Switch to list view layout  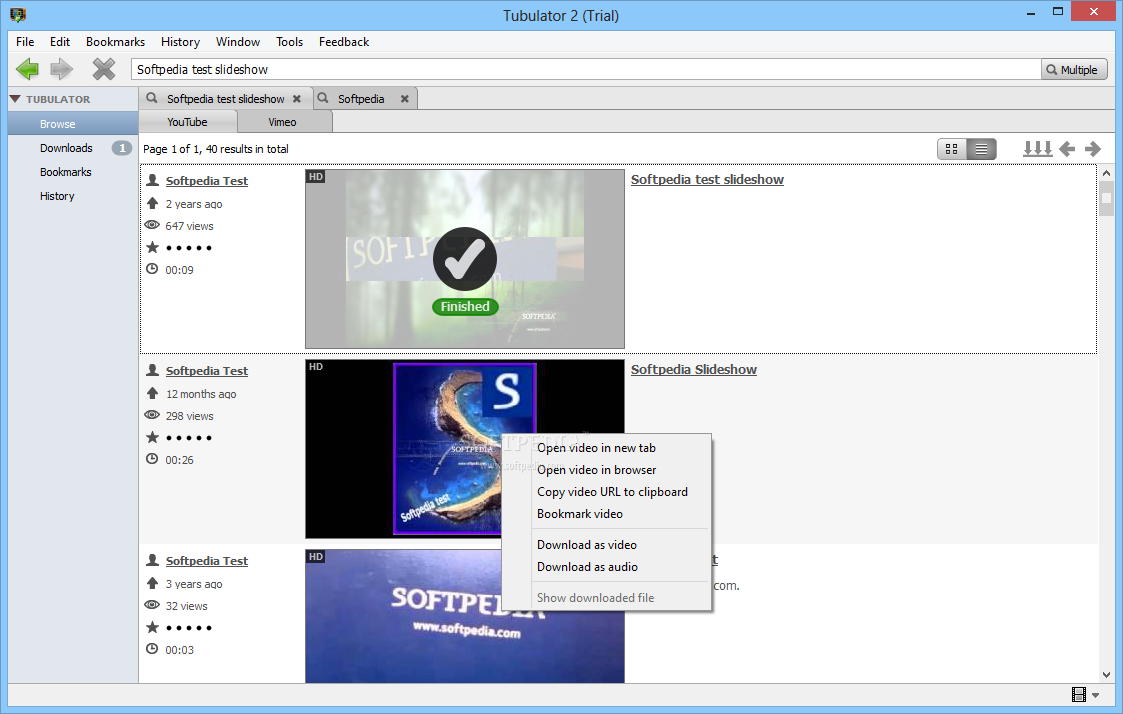click(x=981, y=149)
